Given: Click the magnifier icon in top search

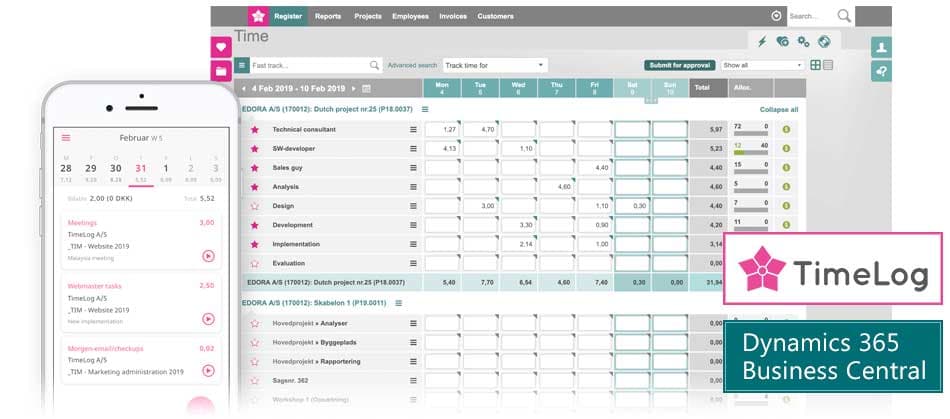Looking at the screenshot, I should (844, 16).
